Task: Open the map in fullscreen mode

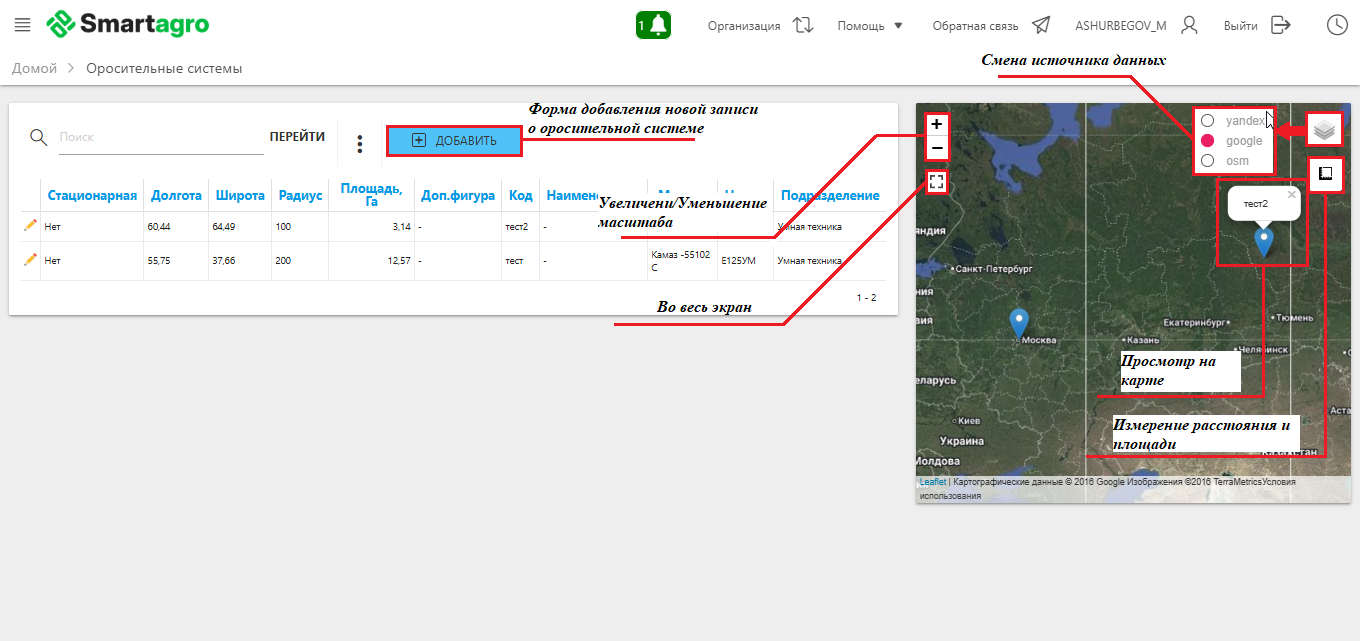Action: click(936, 182)
